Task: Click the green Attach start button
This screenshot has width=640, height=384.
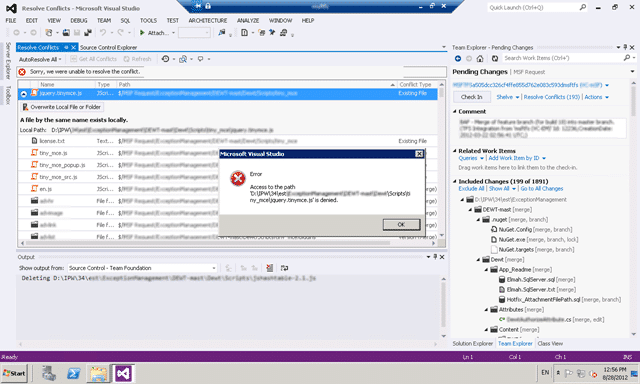Action: point(154,33)
